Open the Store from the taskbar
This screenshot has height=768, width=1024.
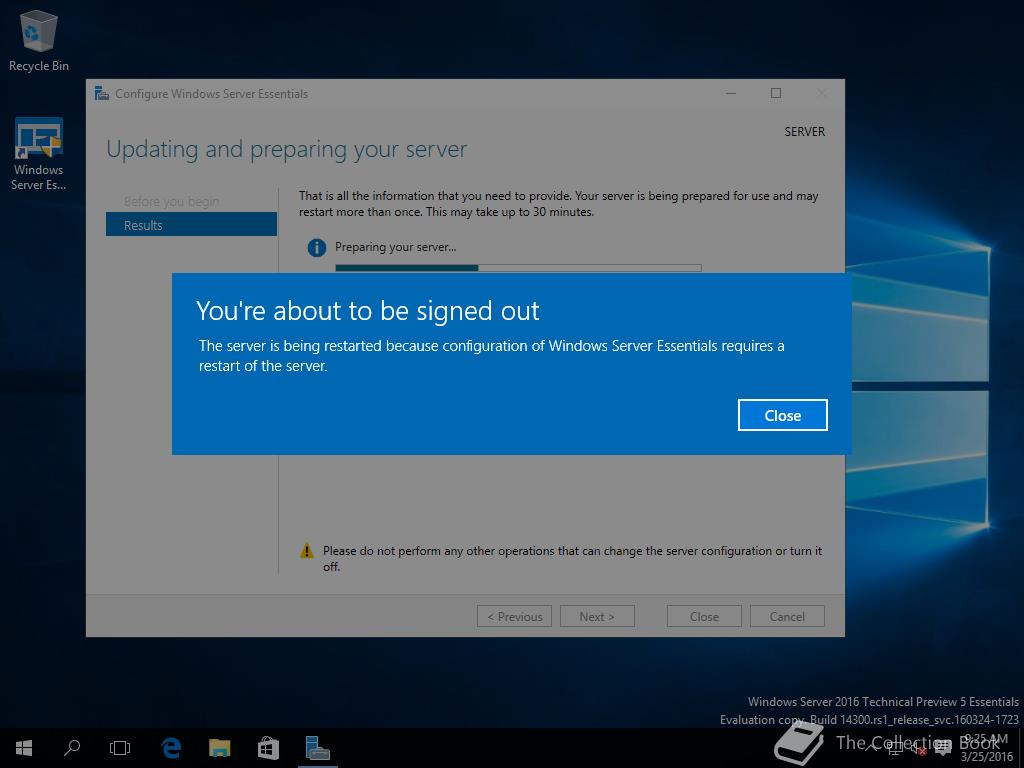tap(268, 748)
